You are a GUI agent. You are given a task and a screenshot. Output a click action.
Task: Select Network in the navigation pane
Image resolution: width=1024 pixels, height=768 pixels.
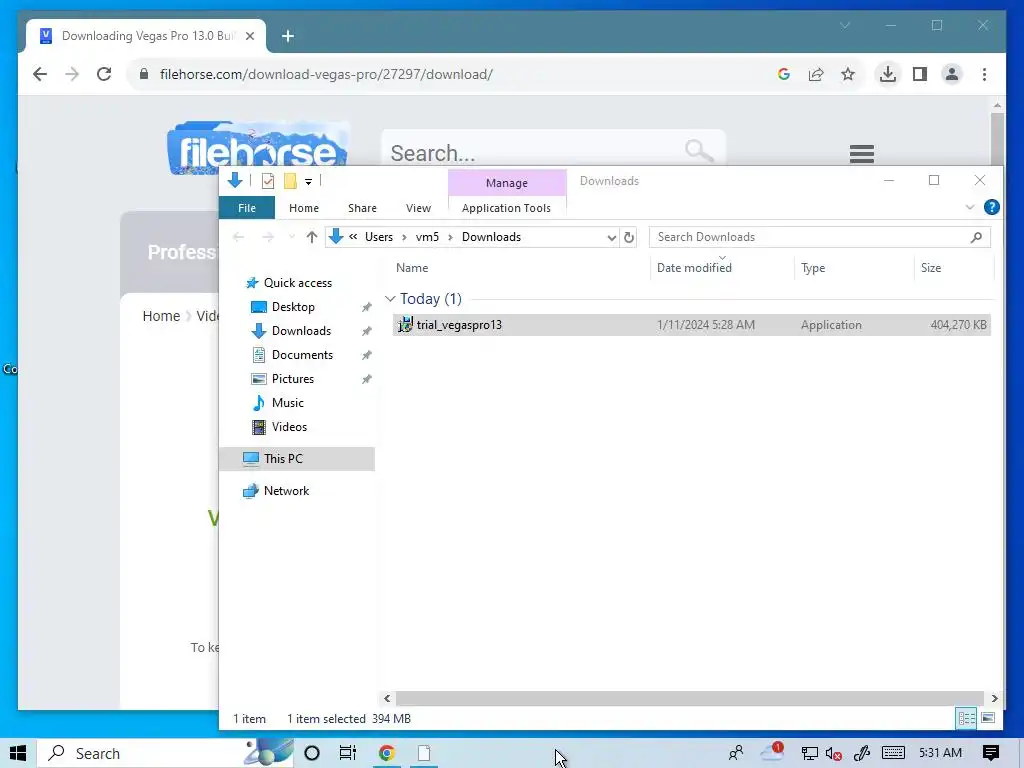click(286, 491)
